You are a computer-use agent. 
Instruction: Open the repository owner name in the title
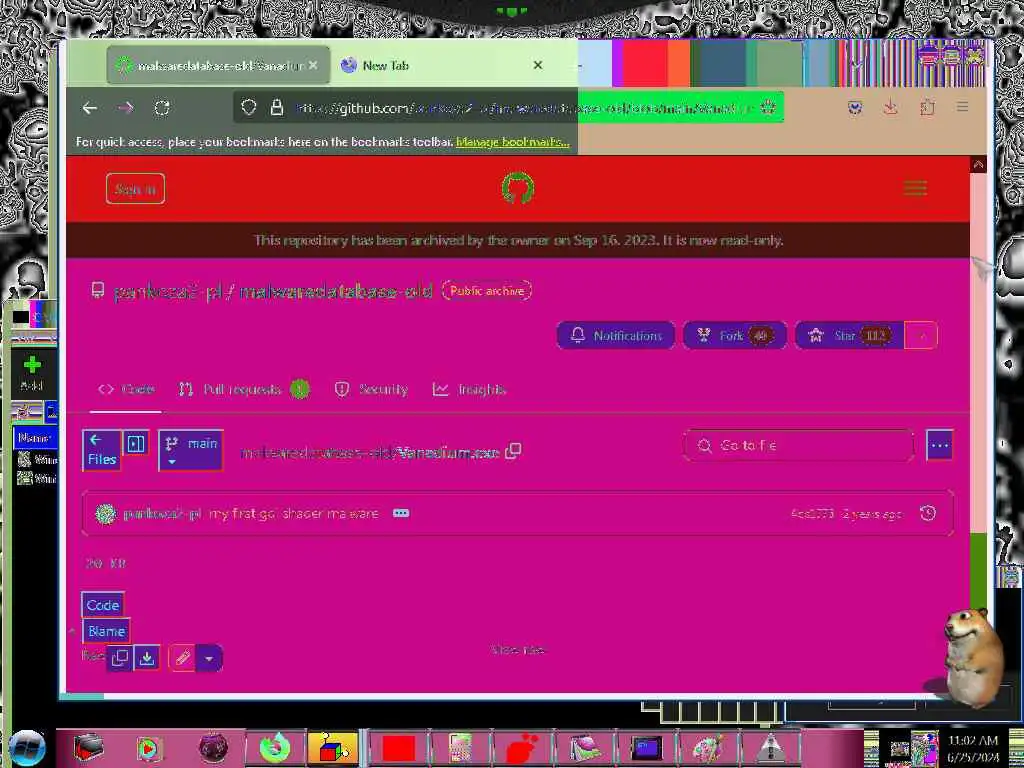coord(168,291)
